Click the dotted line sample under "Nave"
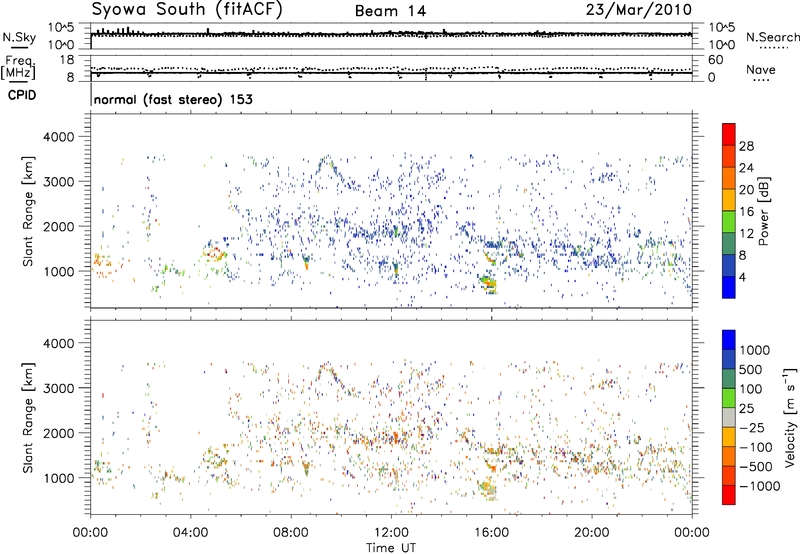Viewport: 800px width, 554px height. click(x=761, y=80)
